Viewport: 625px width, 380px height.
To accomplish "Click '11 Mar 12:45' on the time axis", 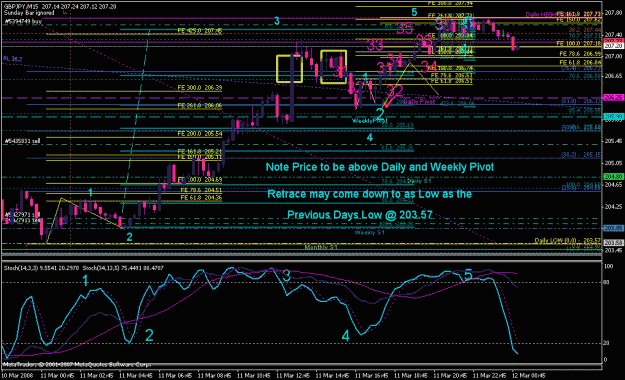I will pos(293,376).
